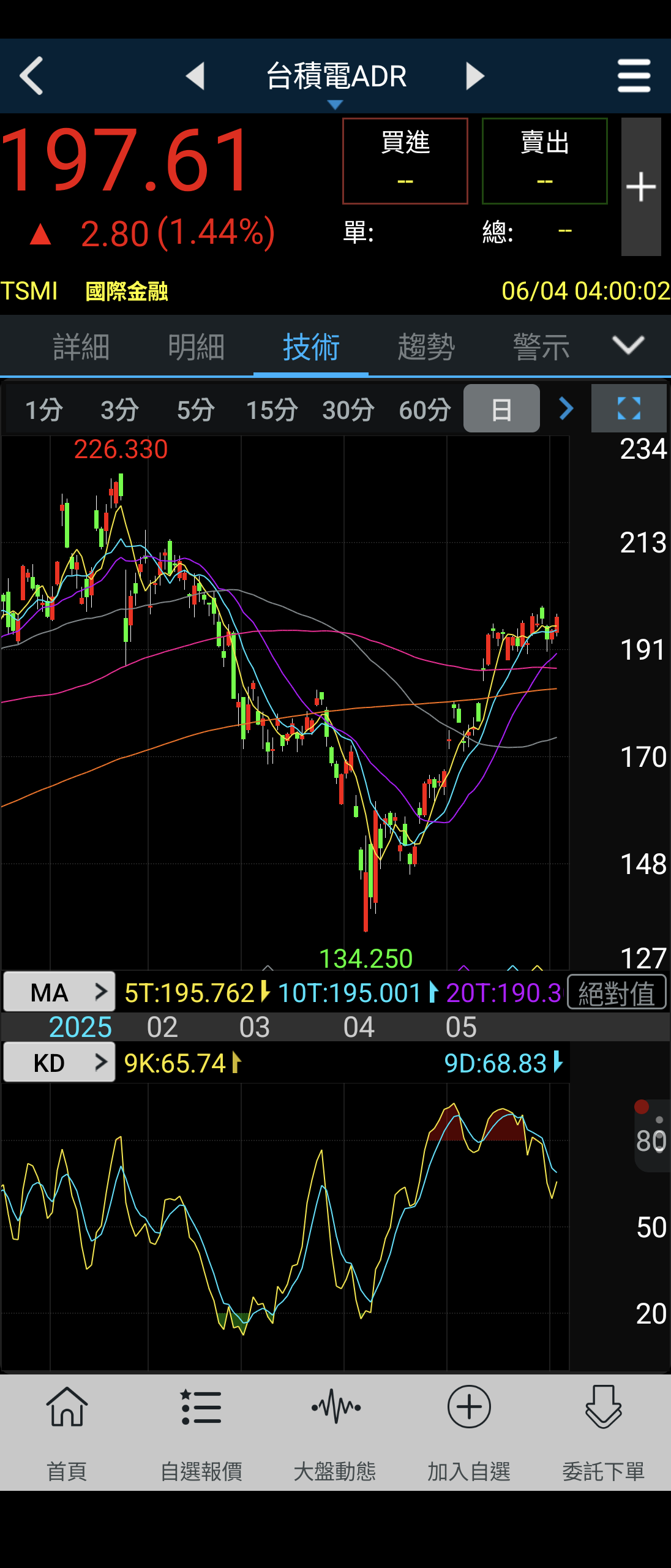This screenshot has width=671, height=1568.
Task: Tap the red up-triangle change indicator
Action: click(40, 234)
